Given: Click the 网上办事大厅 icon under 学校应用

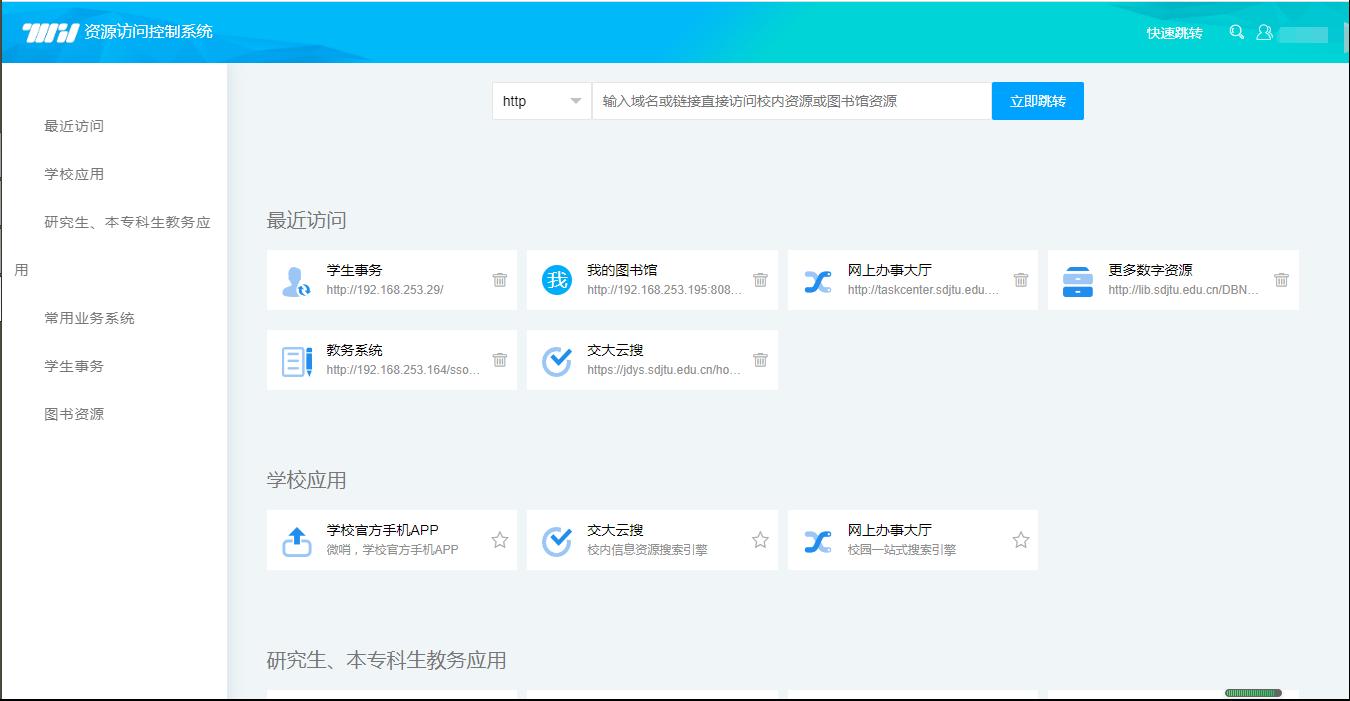Looking at the screenshot, I should 818,541.
